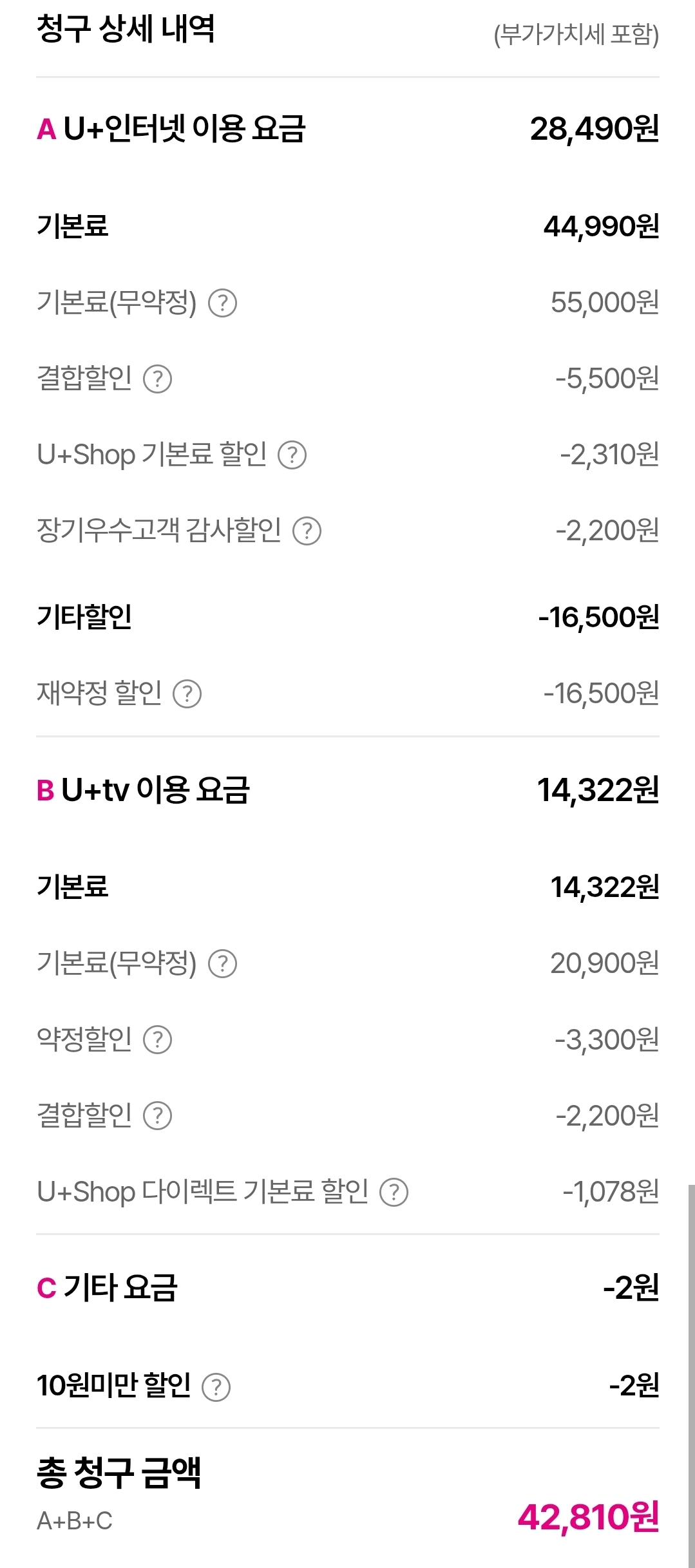Show 약정할인 help information
Viewport: 695px width, 1568px height.
157,1039
